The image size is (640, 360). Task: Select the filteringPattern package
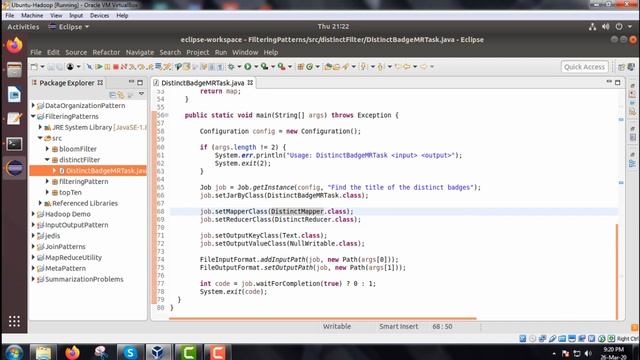[x=84, y=181]
